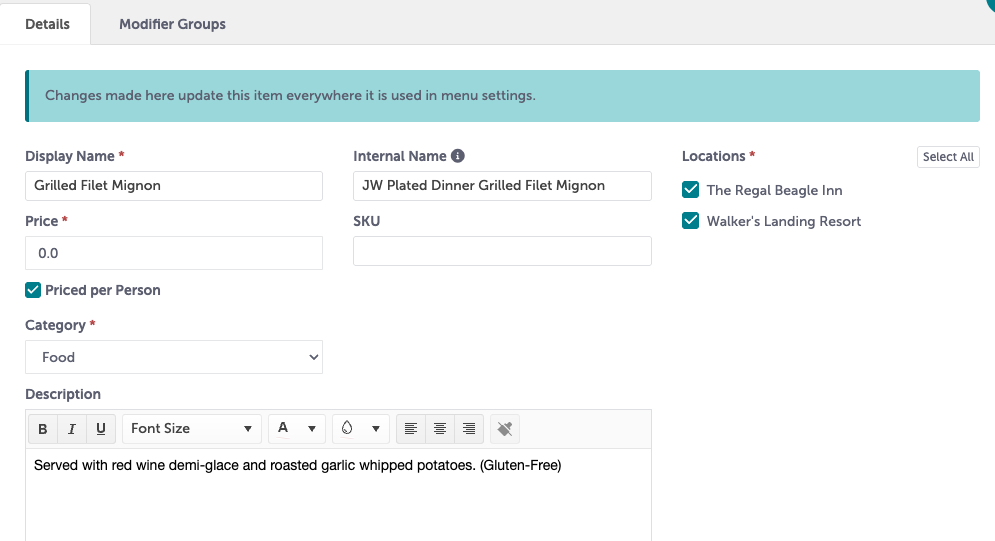
Task: Click the 'Category' label
Action: pos(55,325)
